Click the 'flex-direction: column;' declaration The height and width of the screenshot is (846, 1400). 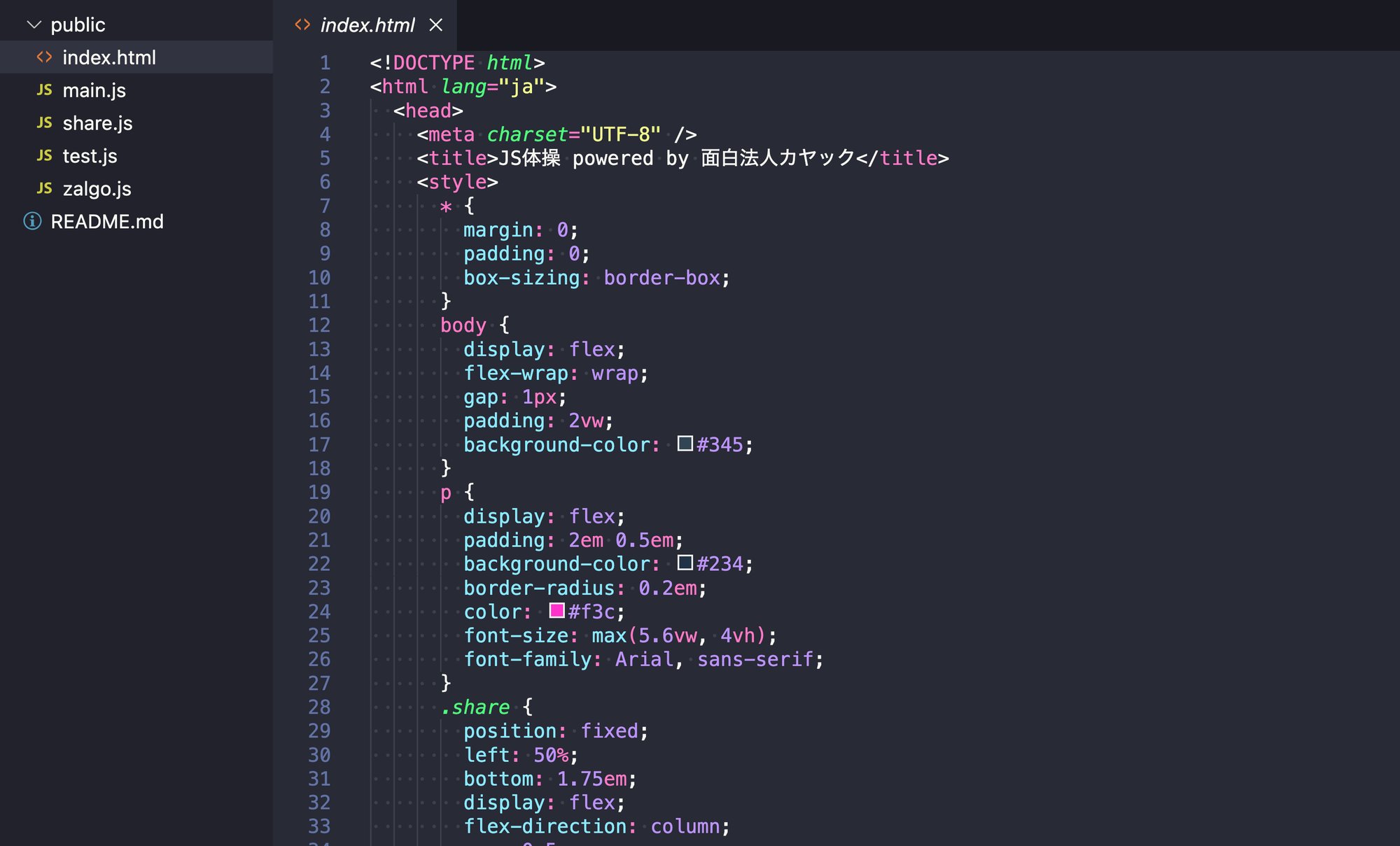597,826
